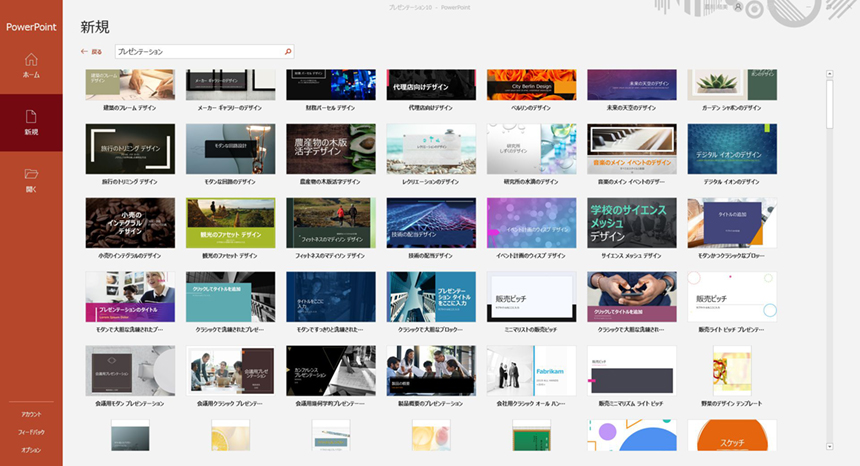Open アカウント (Account) in sidebar
Screen dimensions: 860x466
pyautogui.click(x=31, y=414)
